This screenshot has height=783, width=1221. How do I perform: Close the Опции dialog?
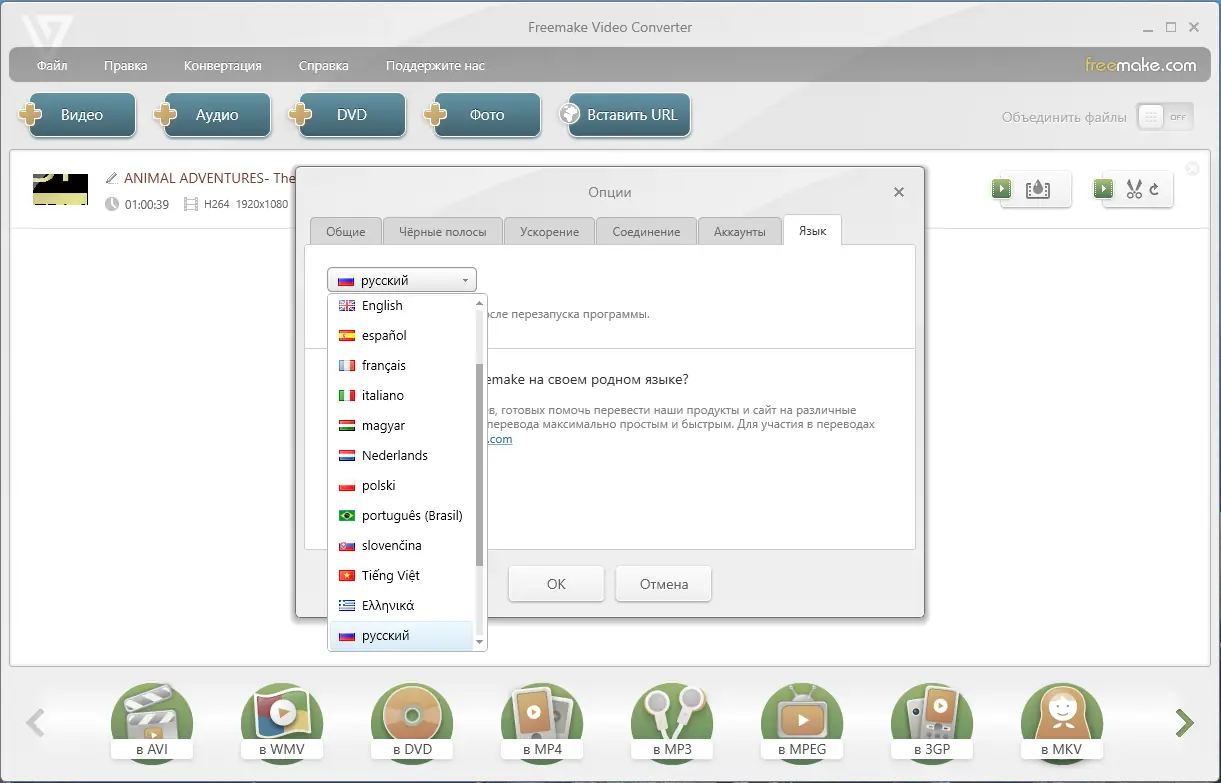(898, 192)
